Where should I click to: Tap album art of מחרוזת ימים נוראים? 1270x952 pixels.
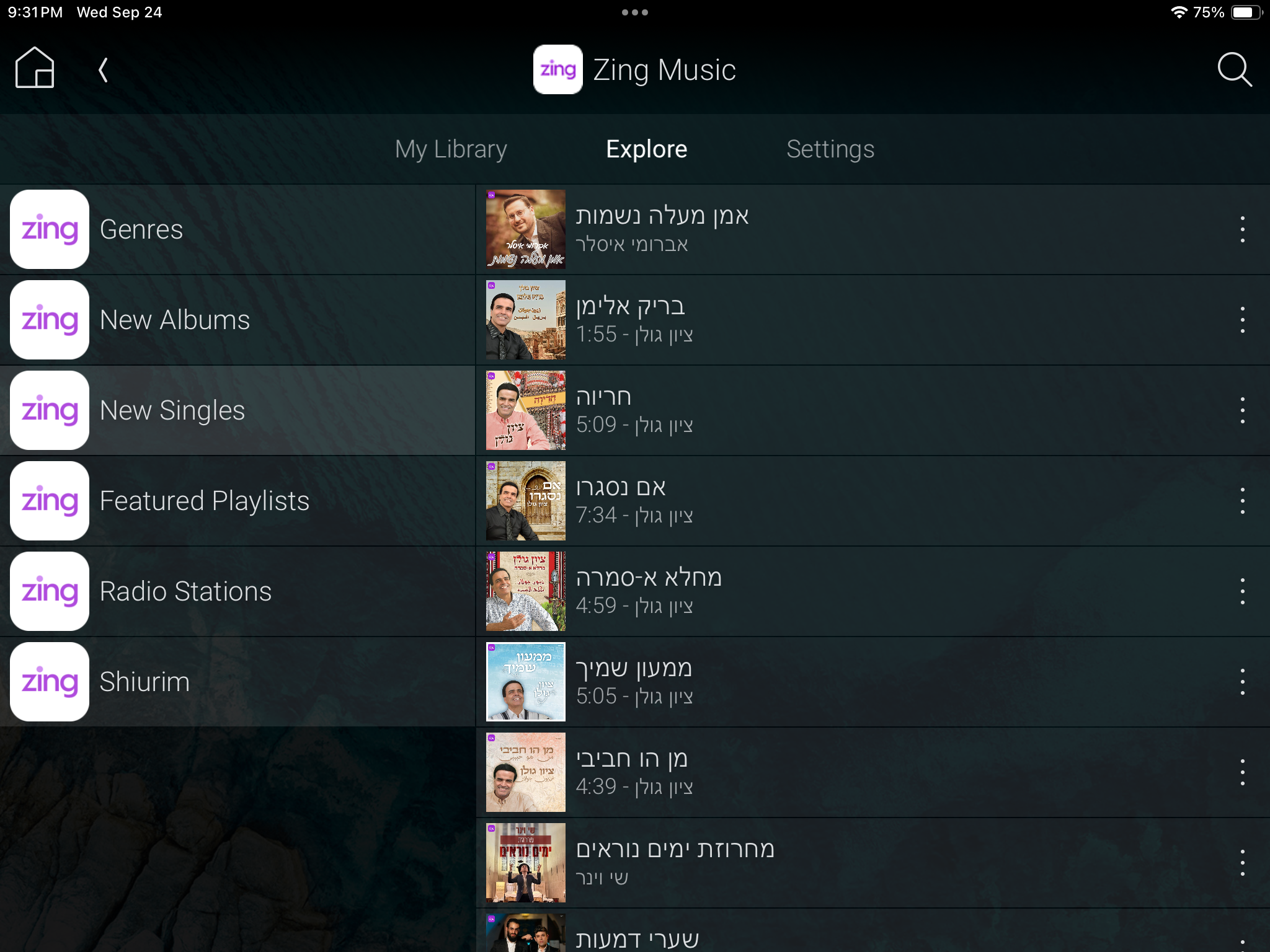tap(526, 863)
